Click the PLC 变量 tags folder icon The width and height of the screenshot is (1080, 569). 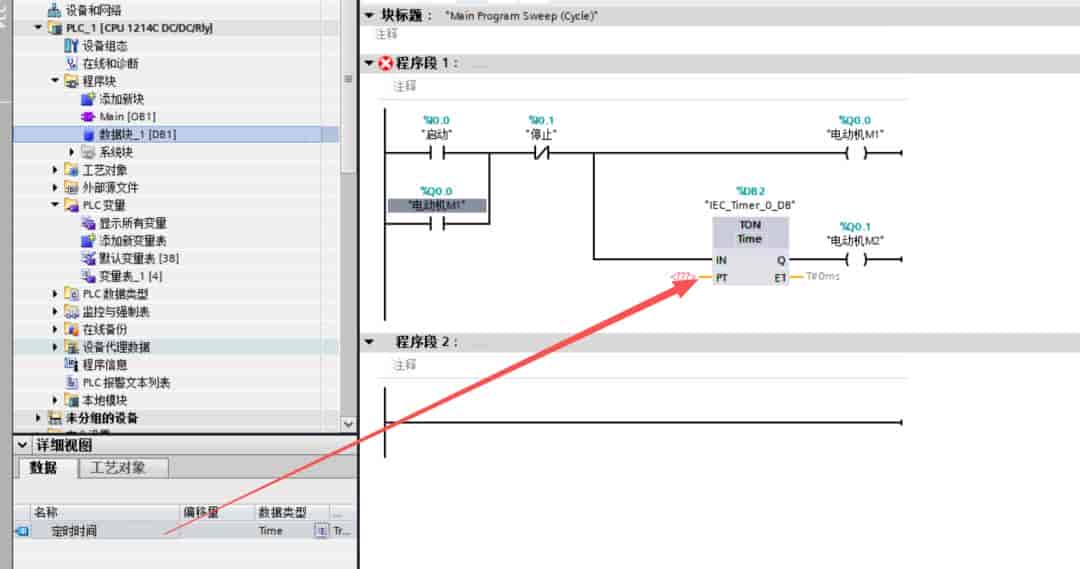pos(71,205)
